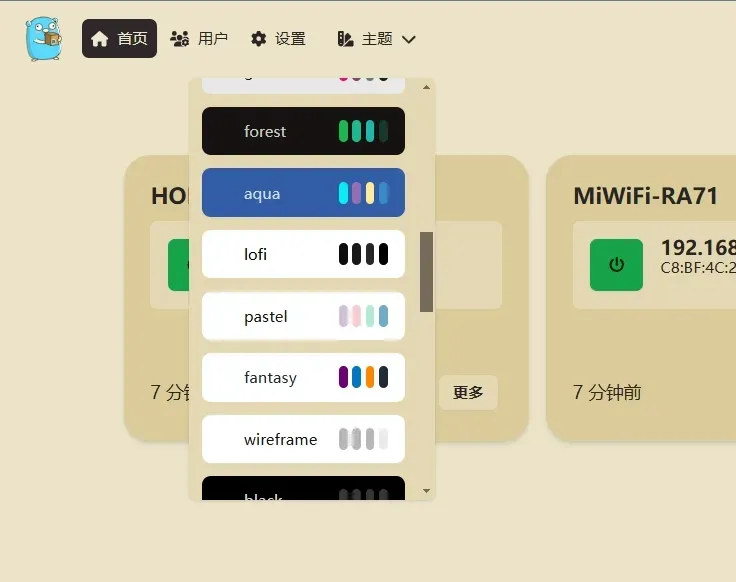The image size is (736, 582).
Task: Click the house icon in 首页
Action: [100, 39]
